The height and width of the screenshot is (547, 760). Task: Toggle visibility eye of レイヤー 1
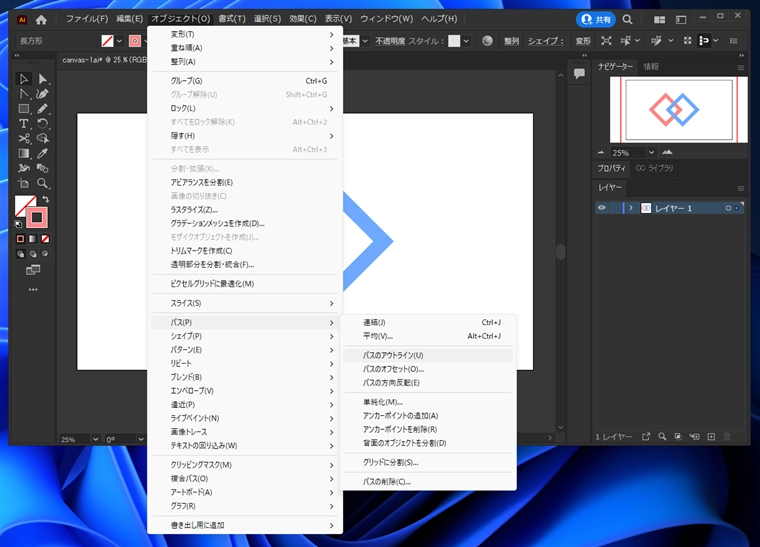(x=602, y=208)
